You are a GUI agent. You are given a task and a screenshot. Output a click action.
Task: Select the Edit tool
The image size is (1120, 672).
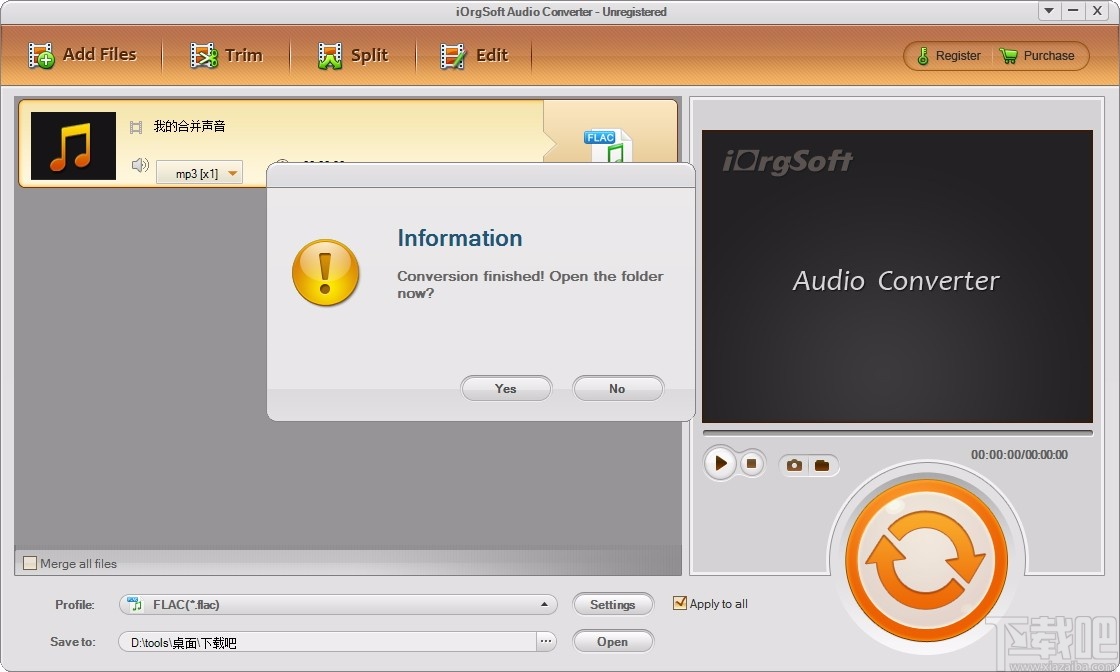(x=476, y=55)
